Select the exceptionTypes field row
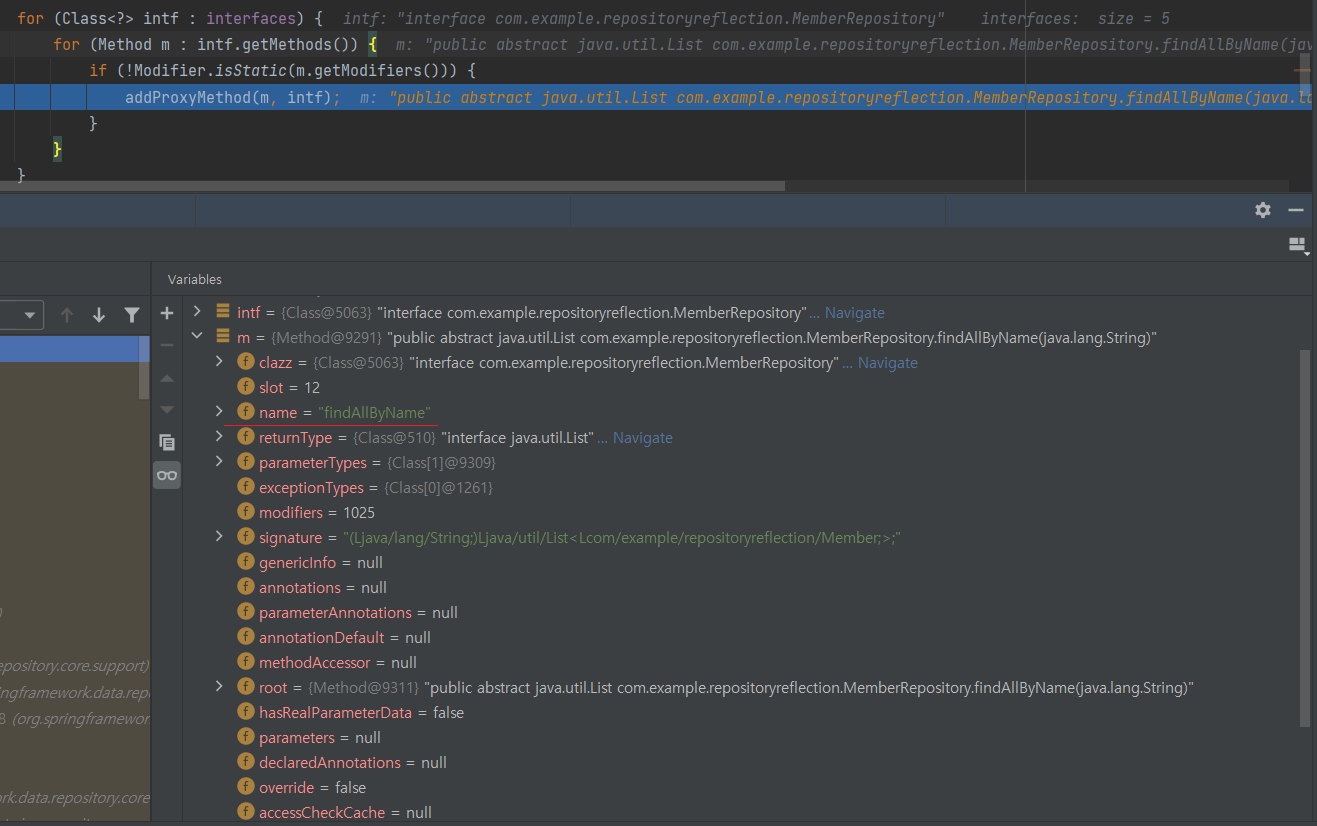This screenshot has width=1317, height=826. point(741,487)
